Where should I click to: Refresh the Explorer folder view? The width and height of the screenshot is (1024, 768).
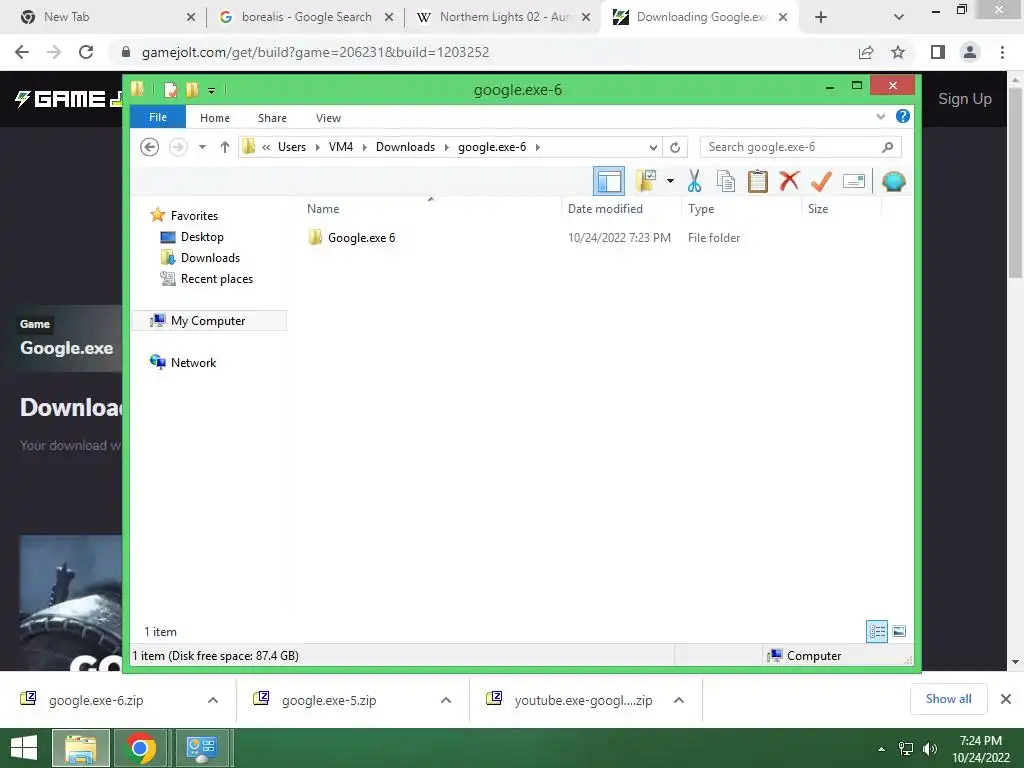coord(675,148)
